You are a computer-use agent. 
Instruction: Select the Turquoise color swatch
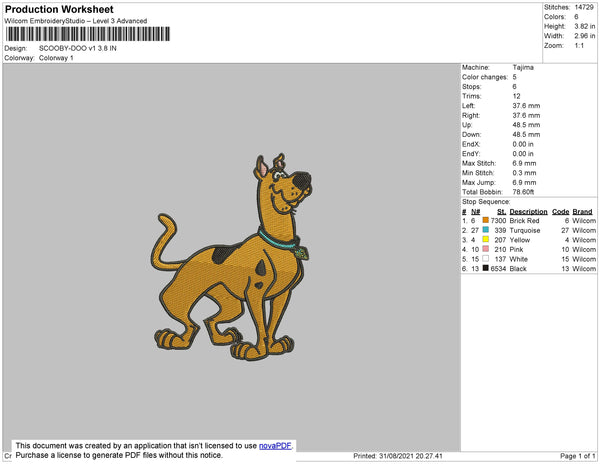point(485,230)
